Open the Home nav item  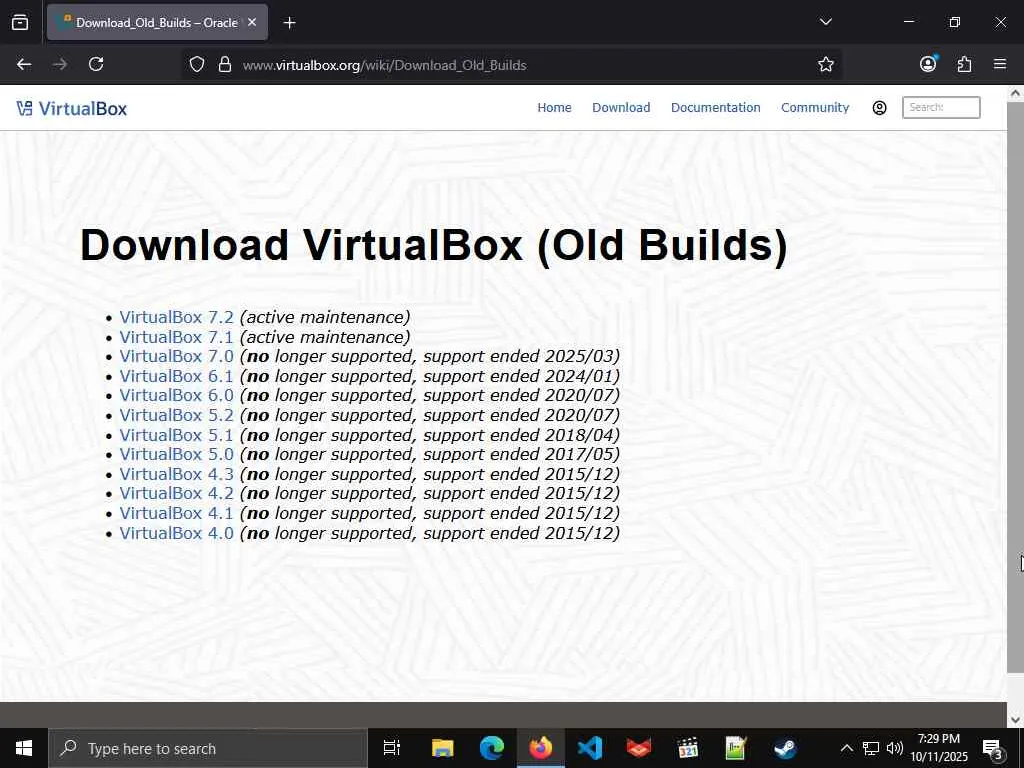[554, 108]
